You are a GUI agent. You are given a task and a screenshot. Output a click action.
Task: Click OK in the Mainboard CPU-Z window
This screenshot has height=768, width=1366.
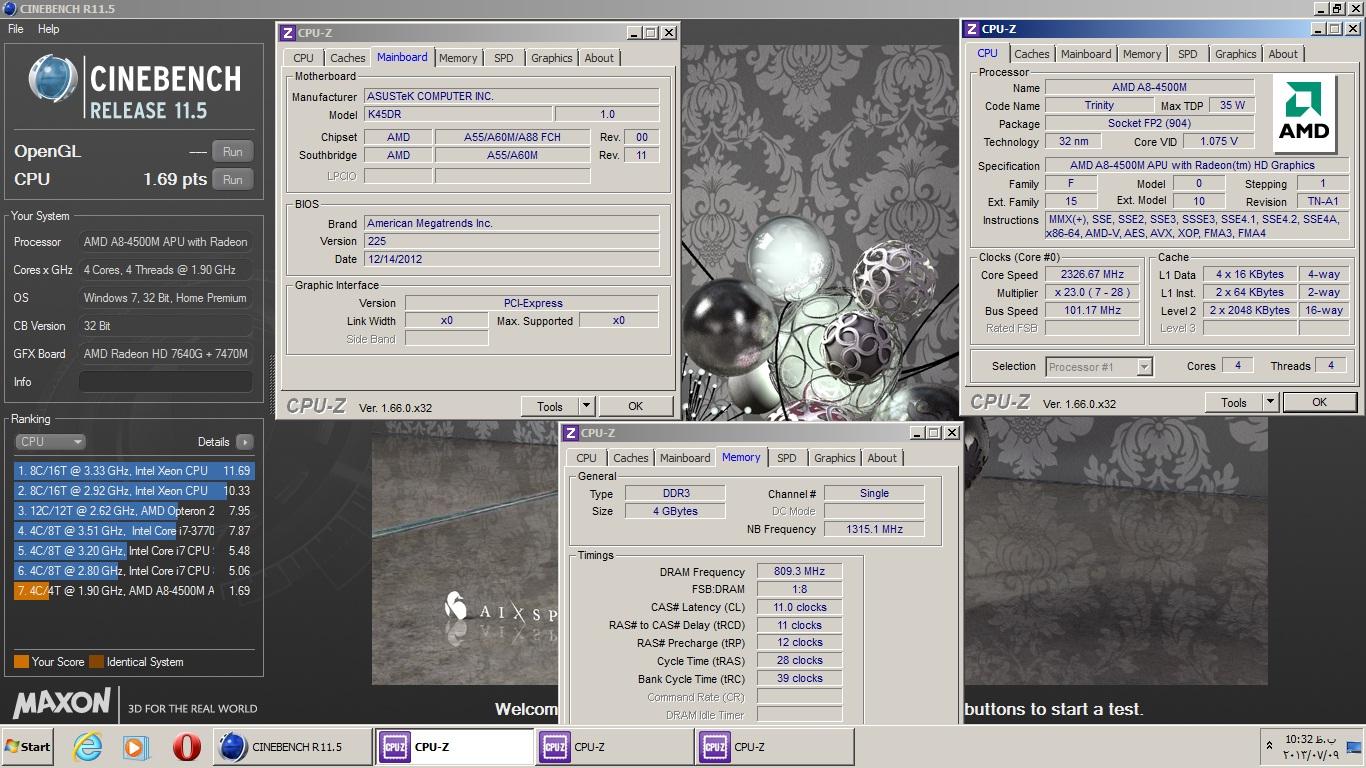tap(635, 406)
